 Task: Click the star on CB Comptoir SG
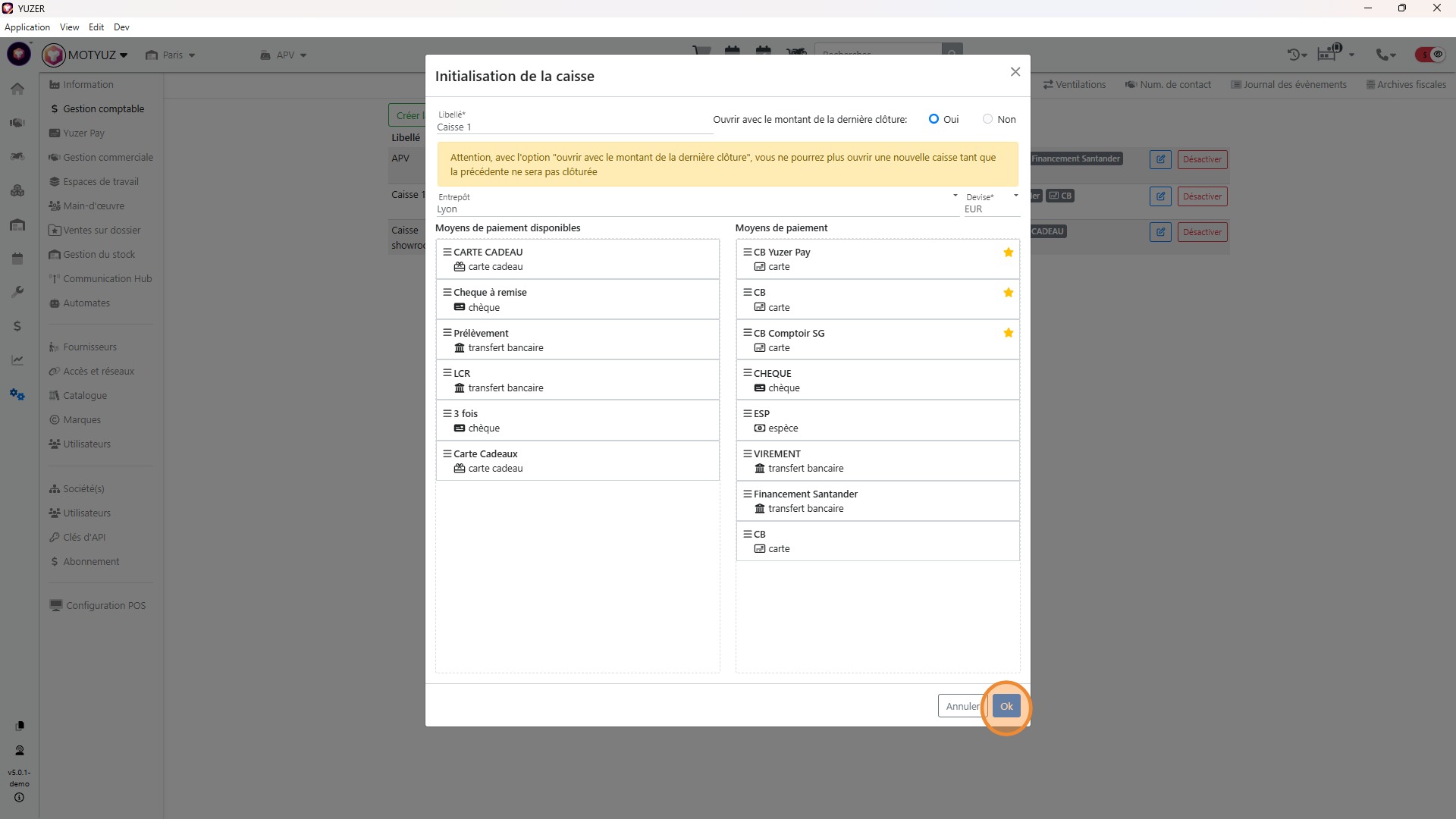(x=1008, y=333)
